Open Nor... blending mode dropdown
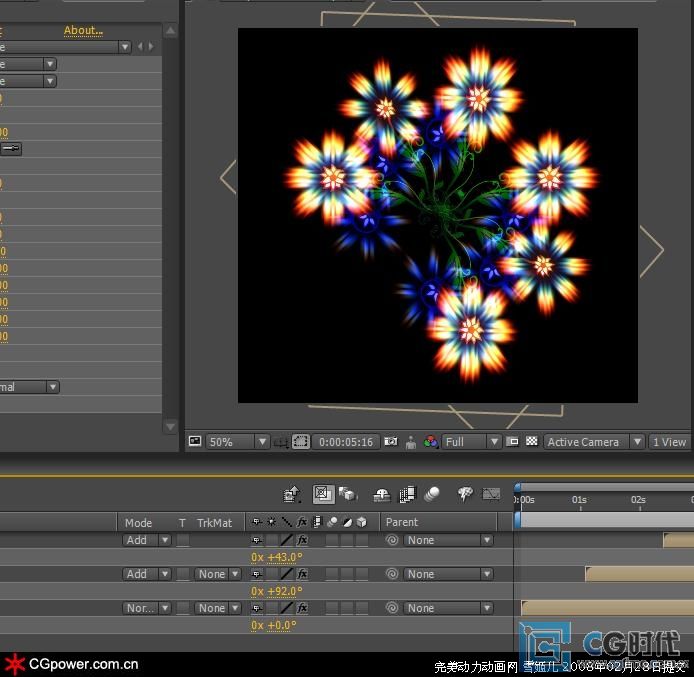 click(x=147, y=608)
